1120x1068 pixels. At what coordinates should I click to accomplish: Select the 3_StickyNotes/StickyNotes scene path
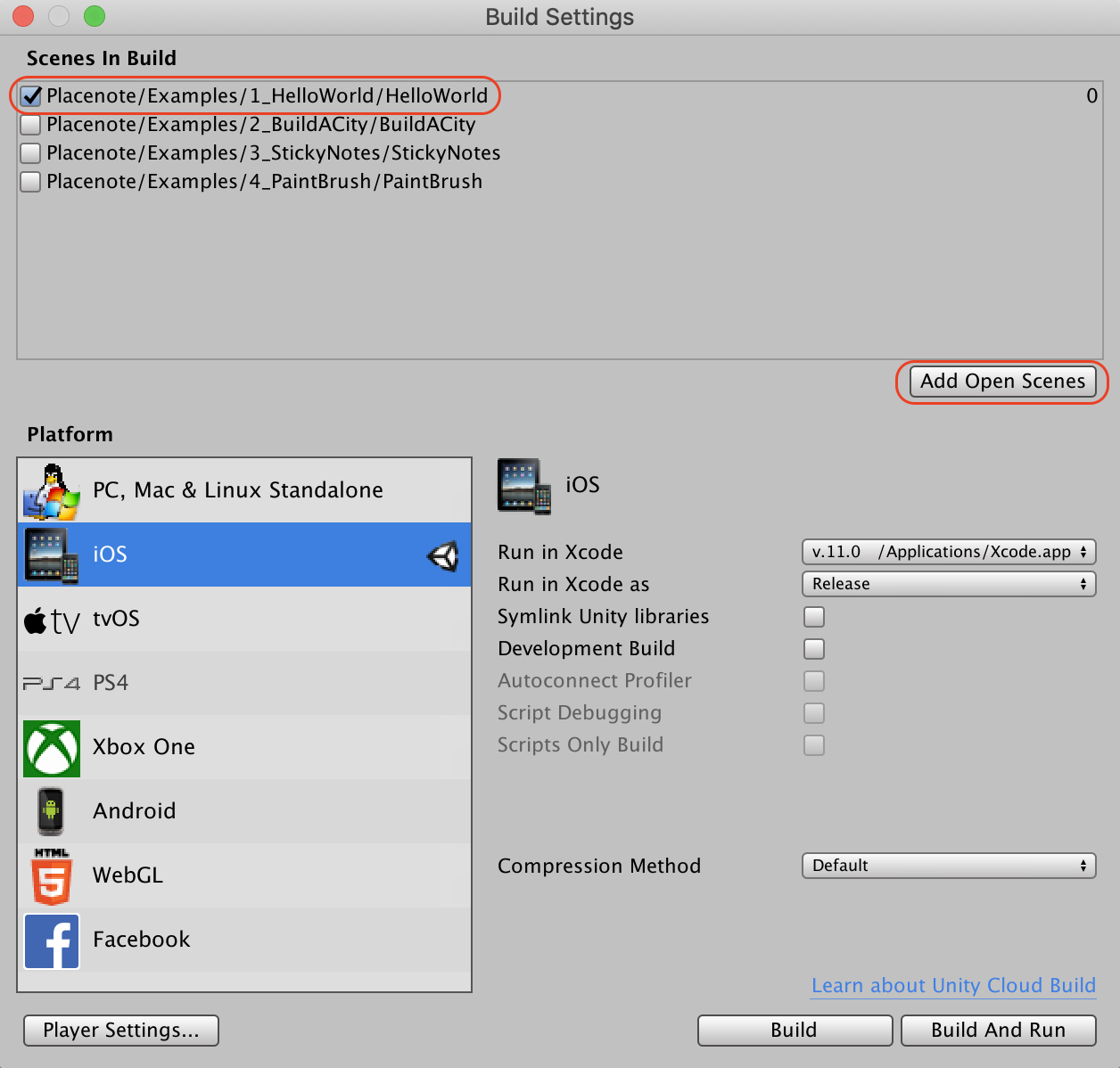(x=274, y=153)
